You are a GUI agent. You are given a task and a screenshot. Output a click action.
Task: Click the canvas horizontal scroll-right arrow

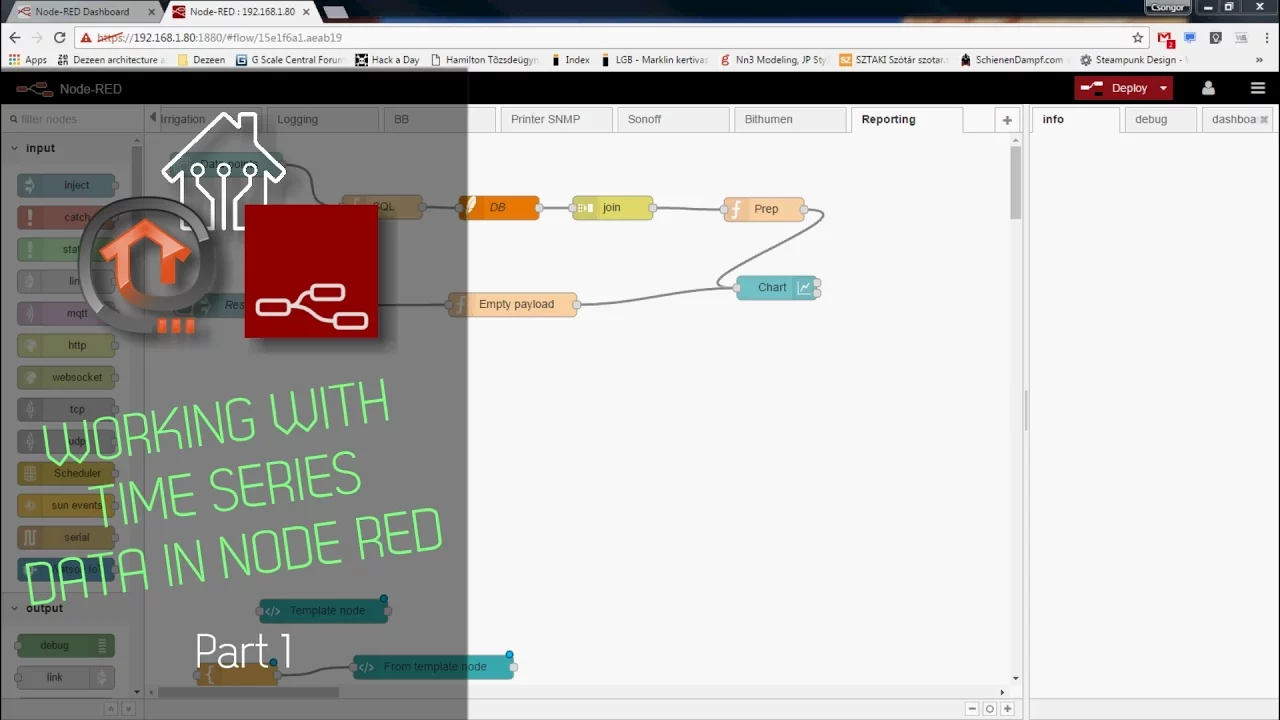point(1002,692)
